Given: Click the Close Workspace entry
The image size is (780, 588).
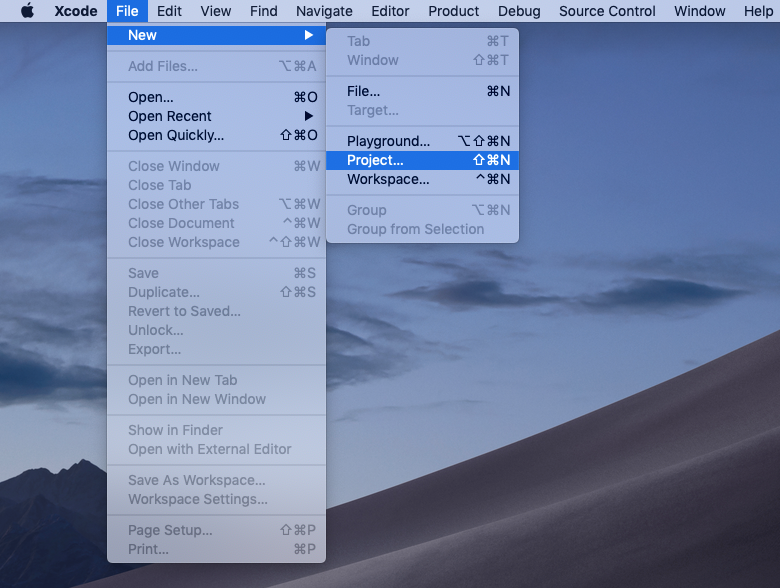Looking at the screenshot, I should tap(216, 242).
